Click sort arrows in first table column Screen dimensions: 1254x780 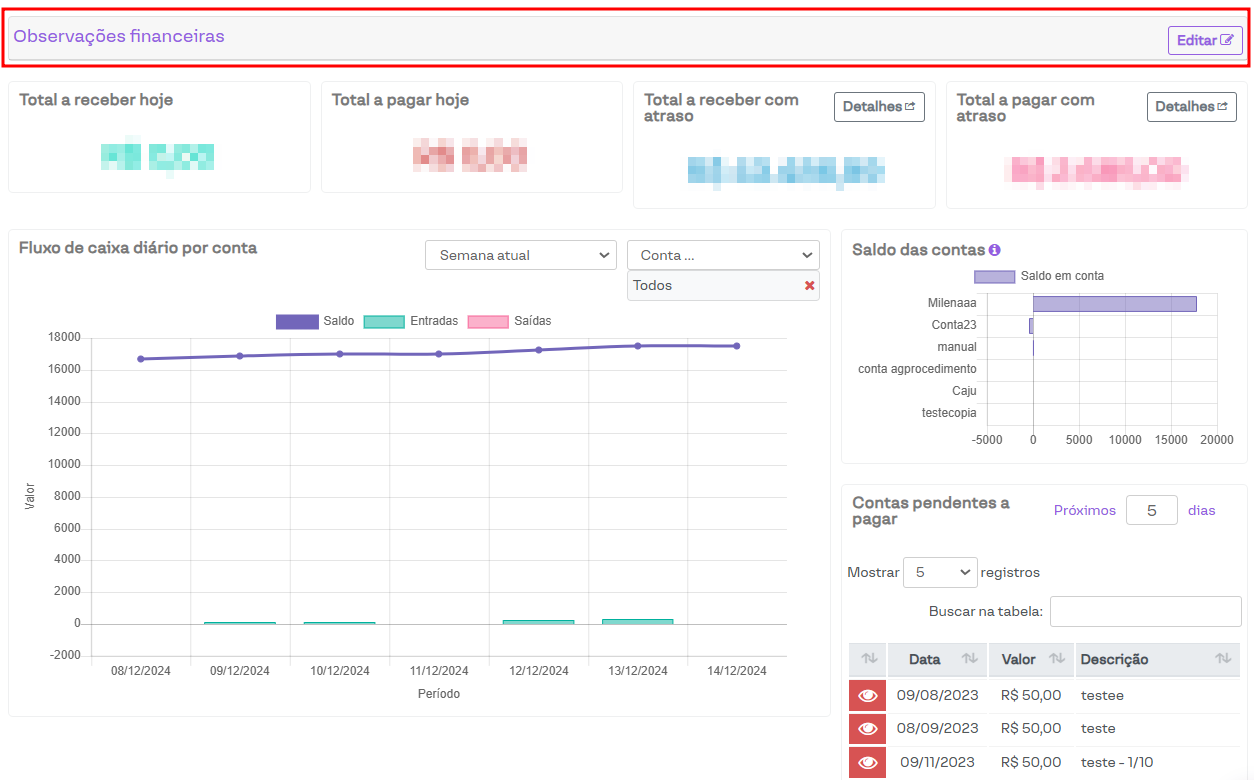pos(869,659)
